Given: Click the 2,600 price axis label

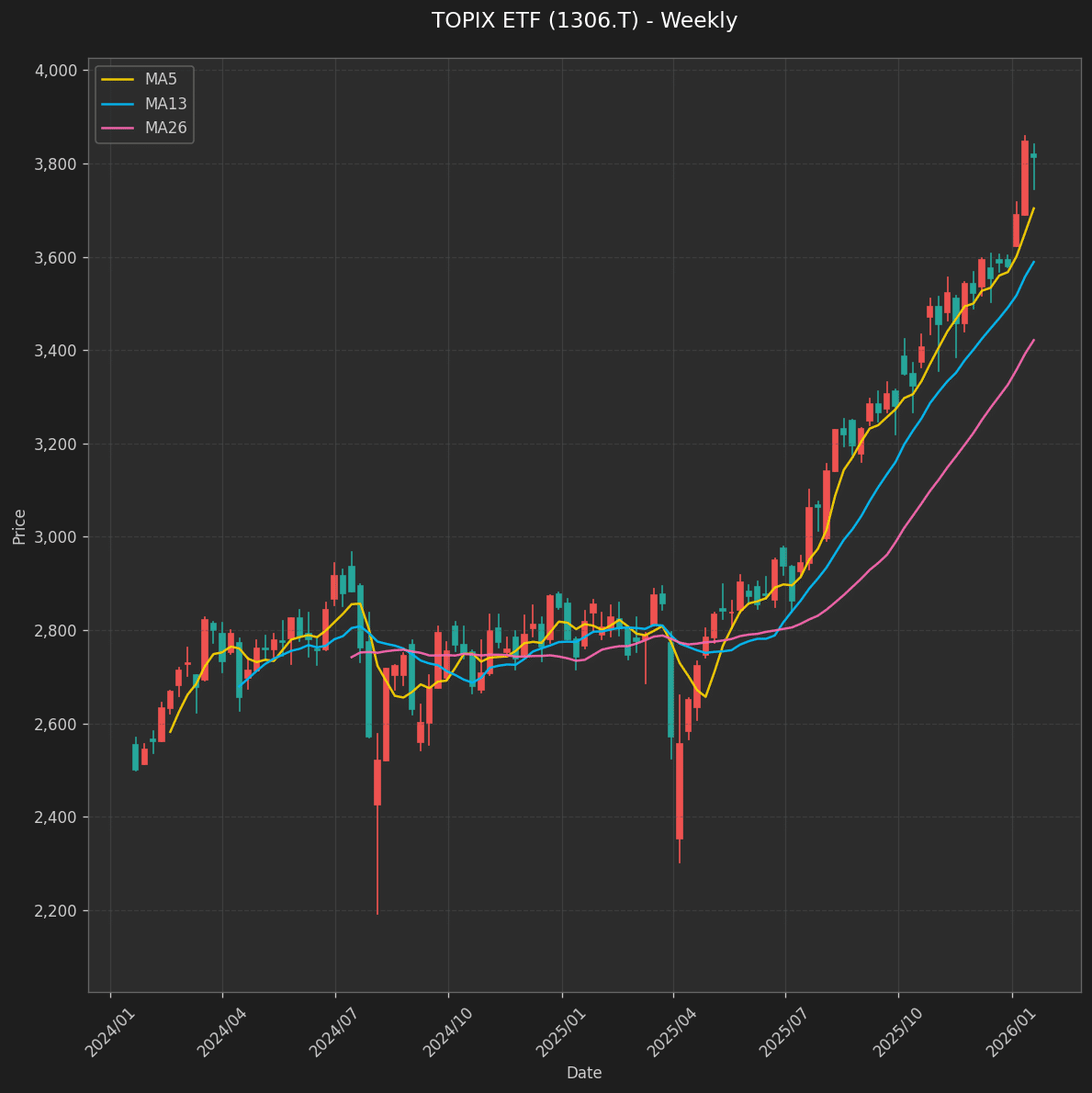Looking at the screenshot, I should pyautogui.click(x=55, y=725).
